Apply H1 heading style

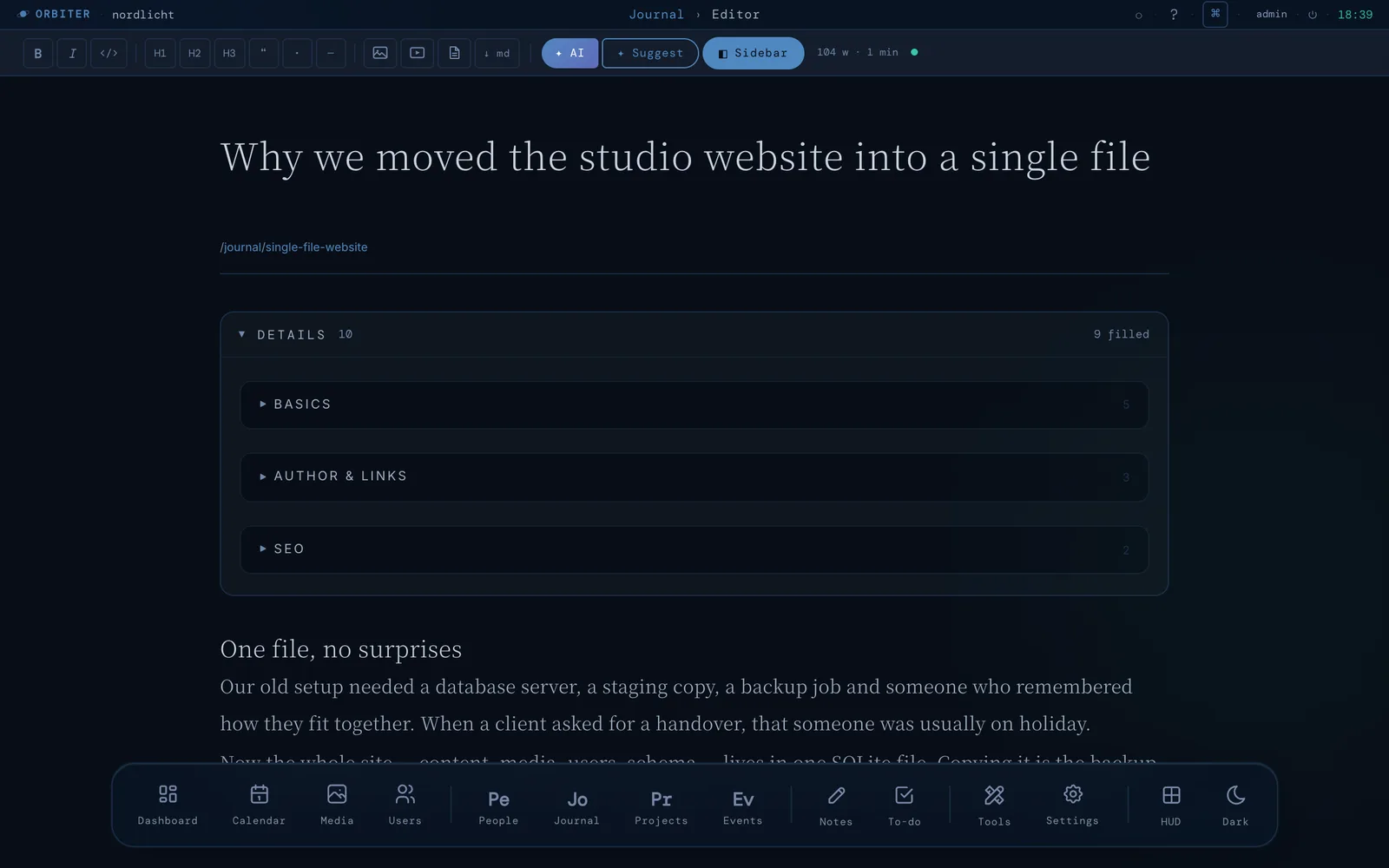pyautogui.click(x=160, y=53)
